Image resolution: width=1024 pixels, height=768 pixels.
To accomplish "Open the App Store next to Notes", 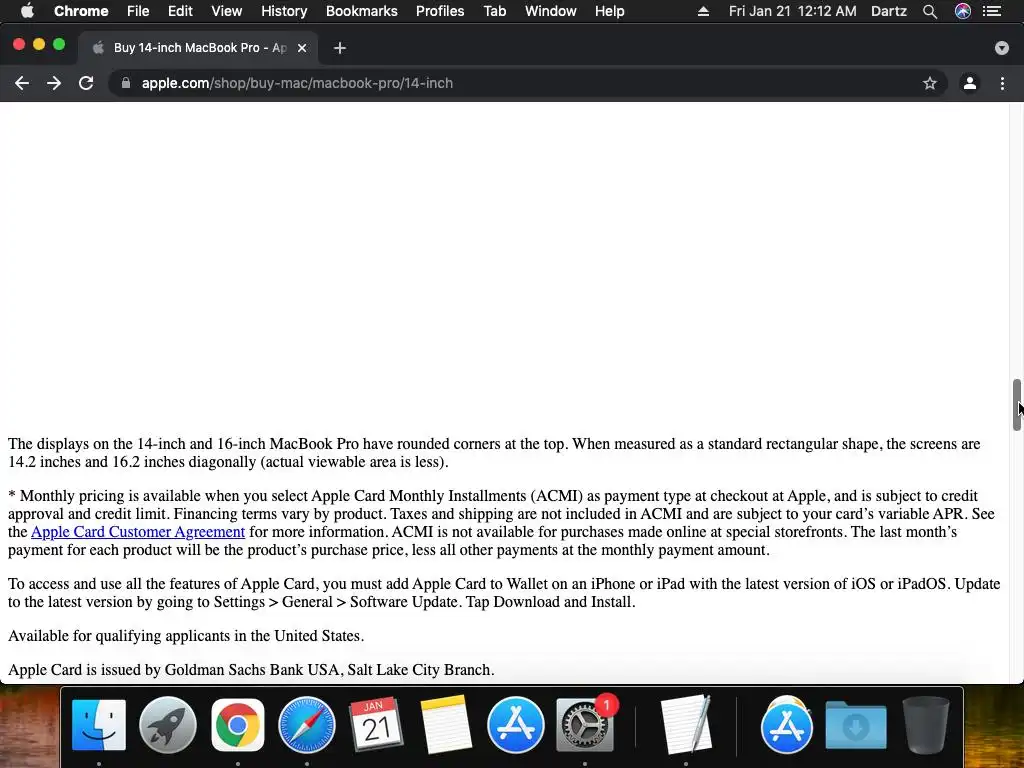I will coord(515,725).
